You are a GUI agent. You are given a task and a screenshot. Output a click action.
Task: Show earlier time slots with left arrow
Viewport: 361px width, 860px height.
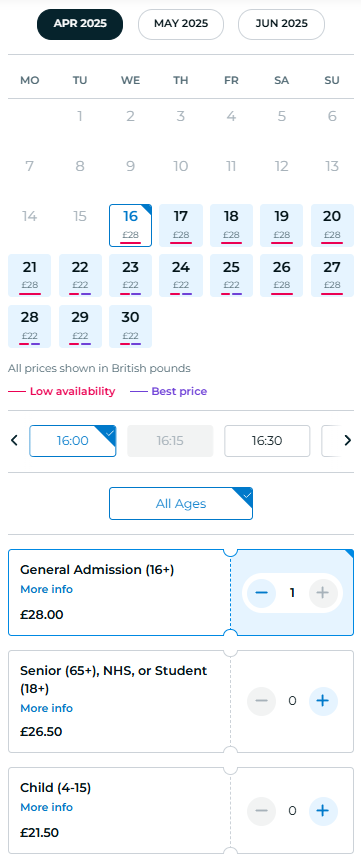(x=15, y=440)
